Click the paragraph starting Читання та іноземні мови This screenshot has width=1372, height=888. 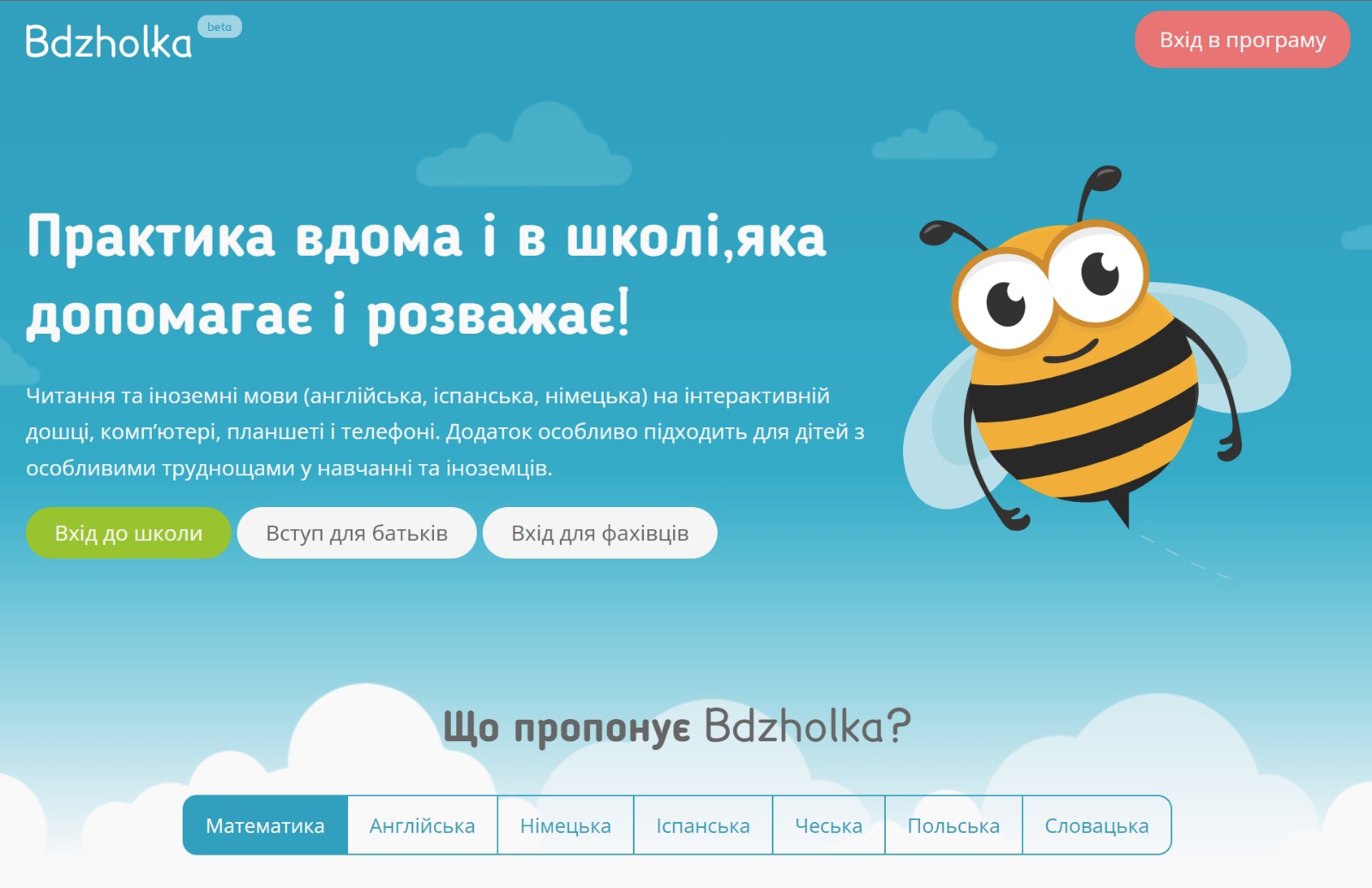[x=445, y=432]
